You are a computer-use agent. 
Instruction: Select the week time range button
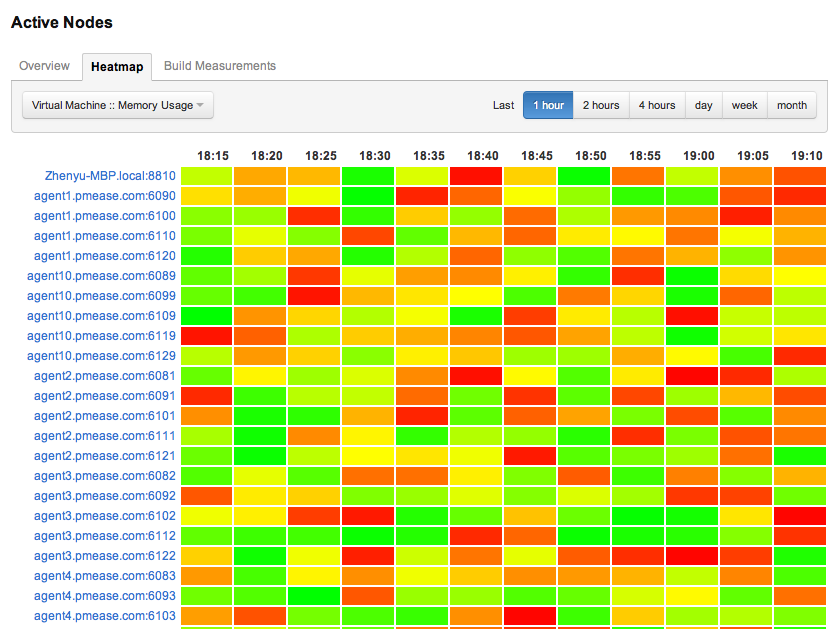(744, 104)
